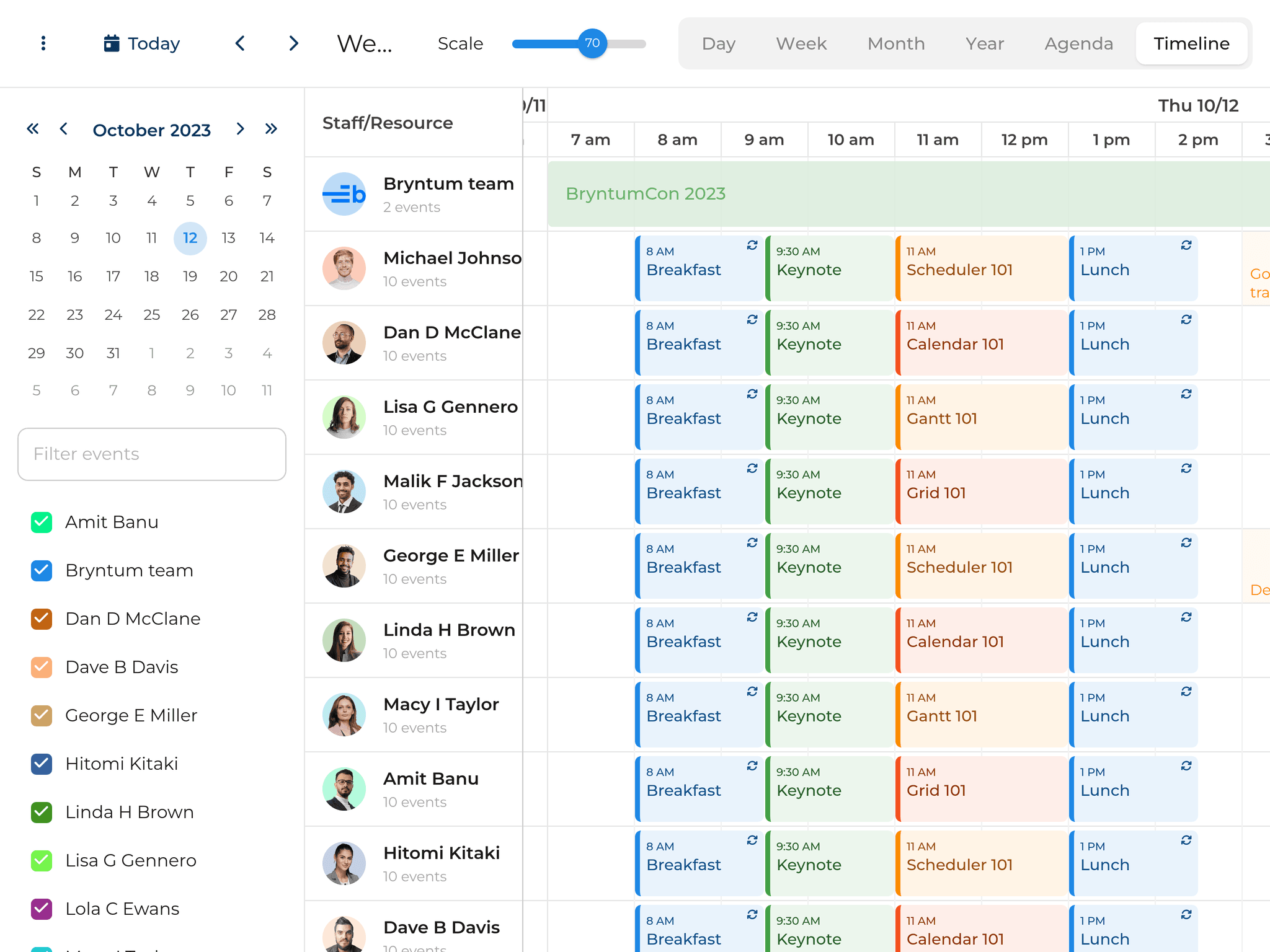Toggle Dave B Davis resource checkbox
Screen dimensions: 1270x952
(42, 668)
